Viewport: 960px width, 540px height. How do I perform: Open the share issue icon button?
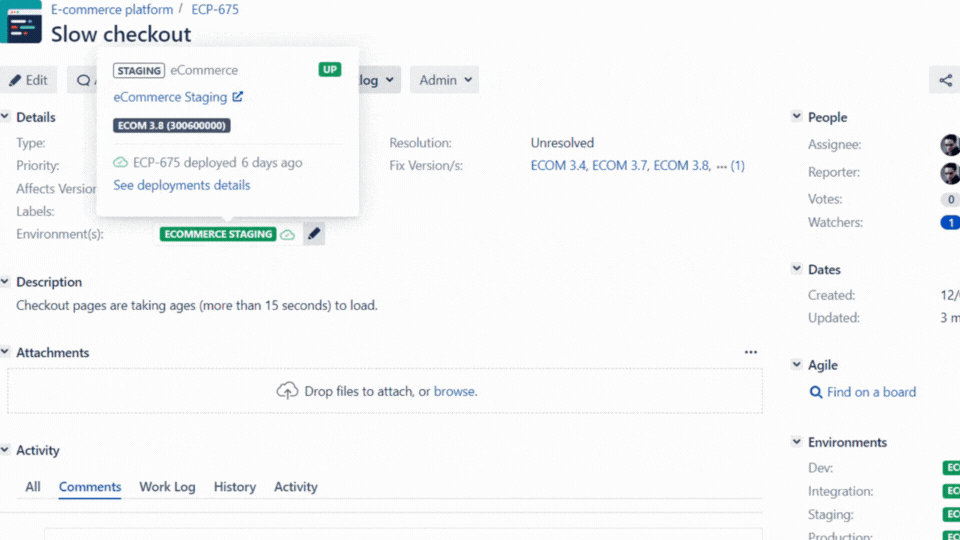(x=945, y=80)
